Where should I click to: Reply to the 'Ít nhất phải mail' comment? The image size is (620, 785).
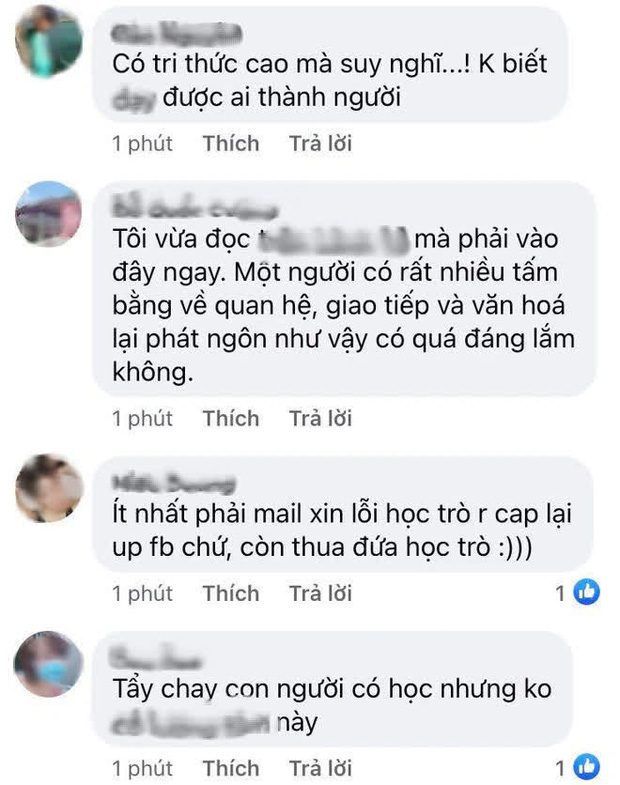point(321,594)
